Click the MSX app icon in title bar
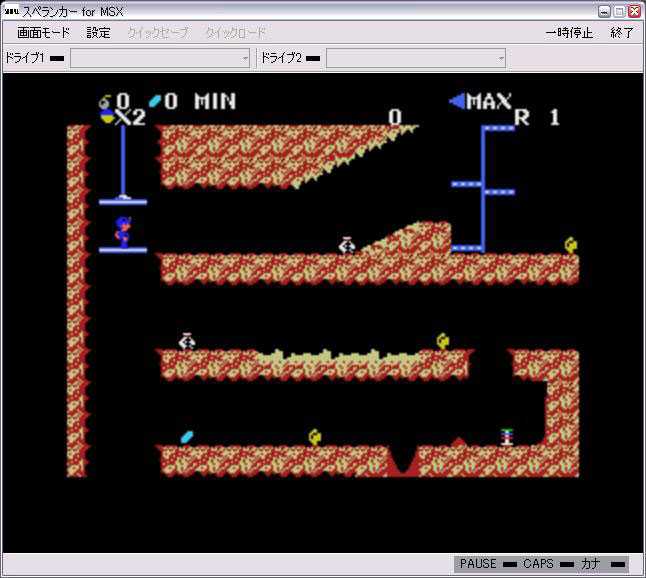The height and width of the screenshot is (578, 646). [11, 11]
